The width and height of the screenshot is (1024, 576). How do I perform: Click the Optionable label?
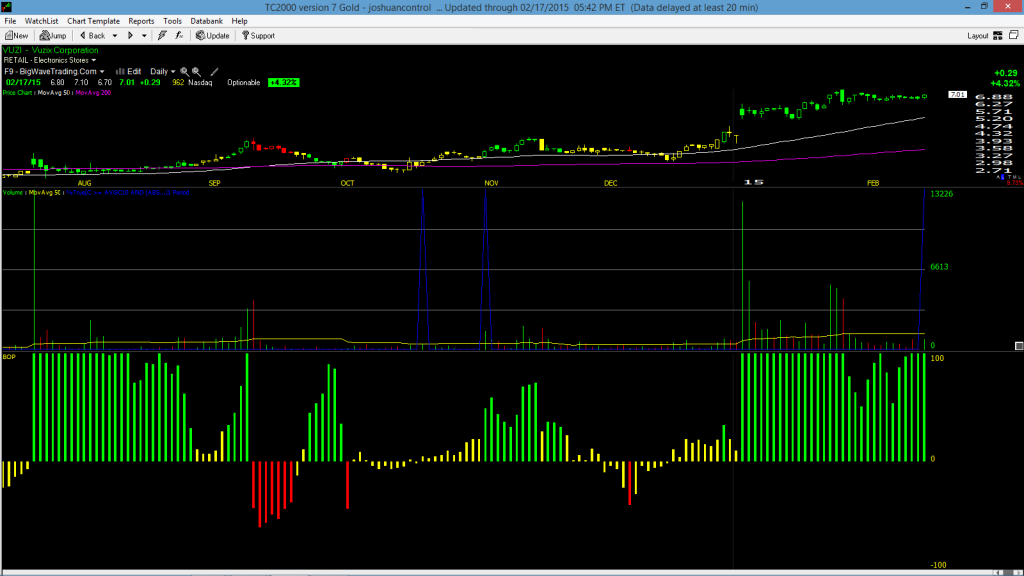coord(244,82)
